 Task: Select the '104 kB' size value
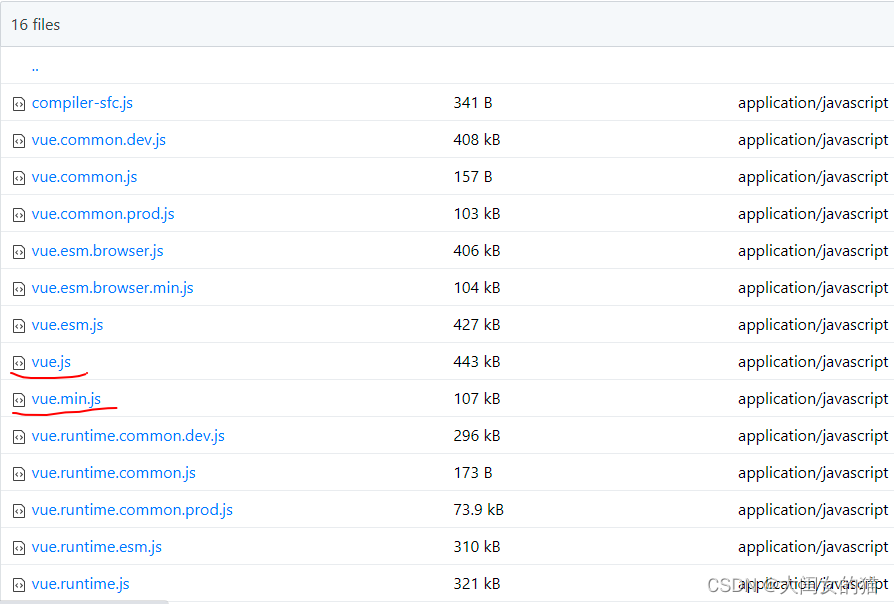[477, 288]
